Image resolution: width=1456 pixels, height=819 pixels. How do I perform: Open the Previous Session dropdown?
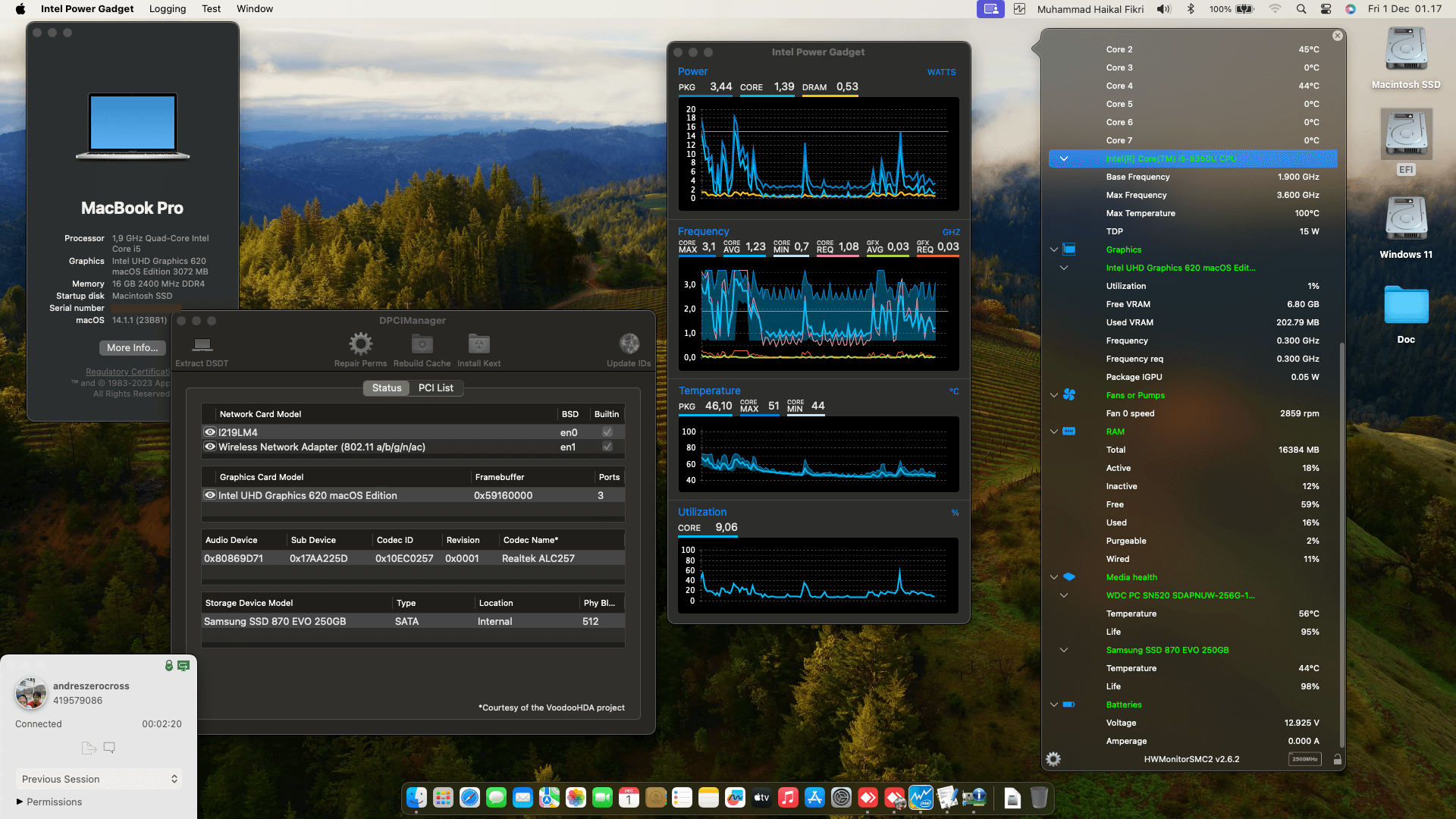[99, 779]
